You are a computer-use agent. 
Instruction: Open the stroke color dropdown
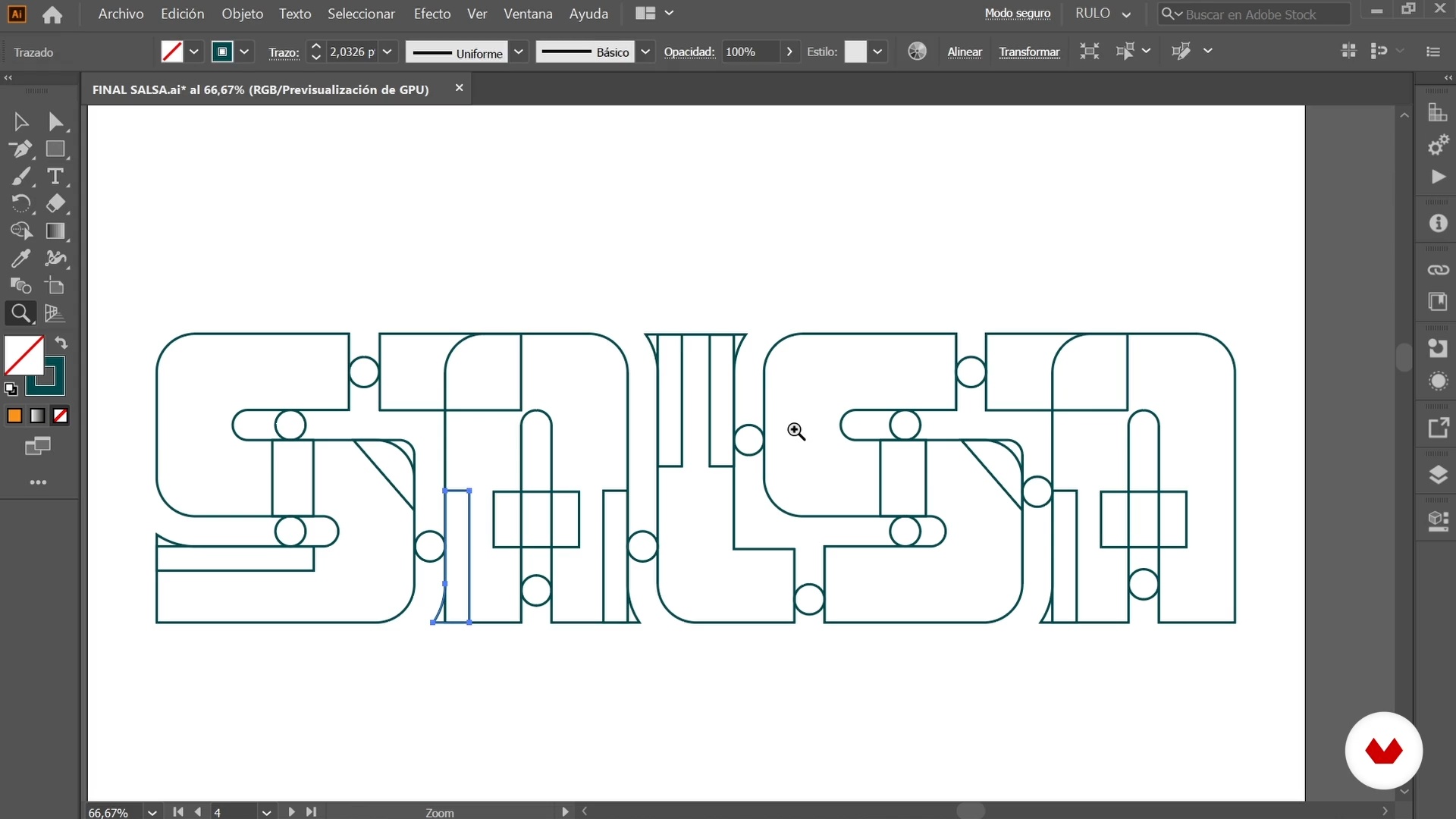tap(244, 52)
